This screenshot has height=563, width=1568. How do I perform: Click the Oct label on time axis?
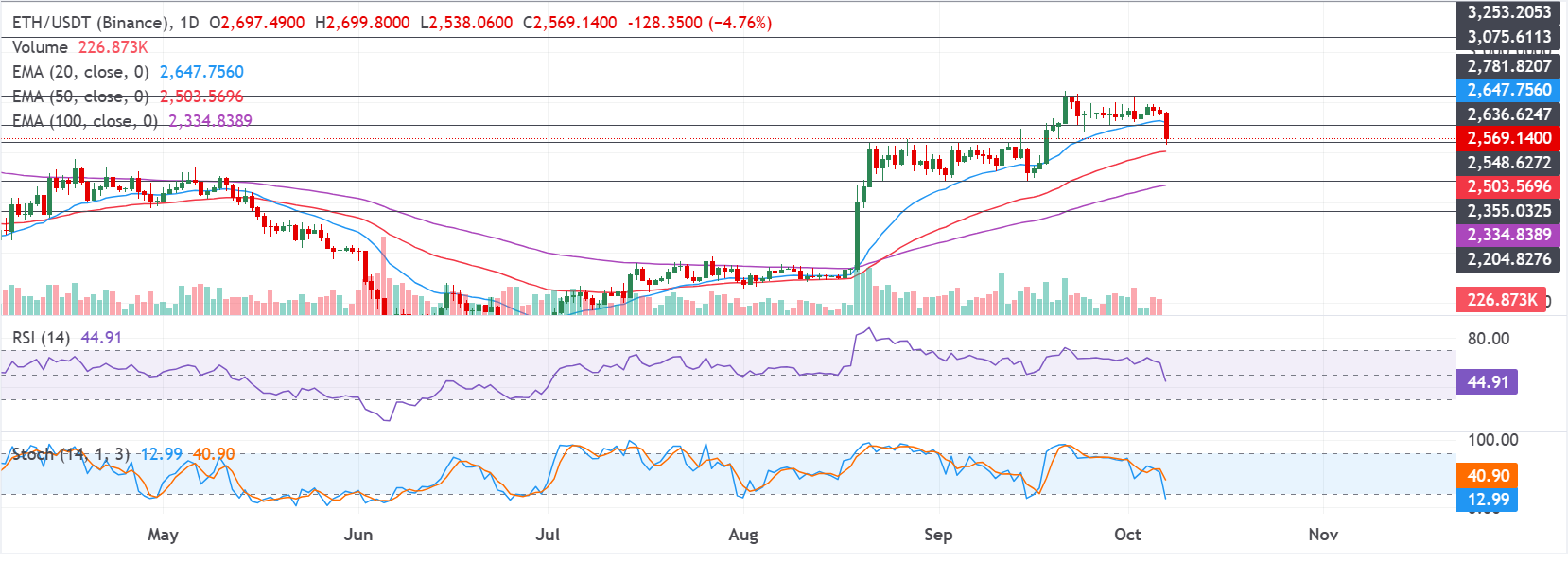tap(1127, 535)
